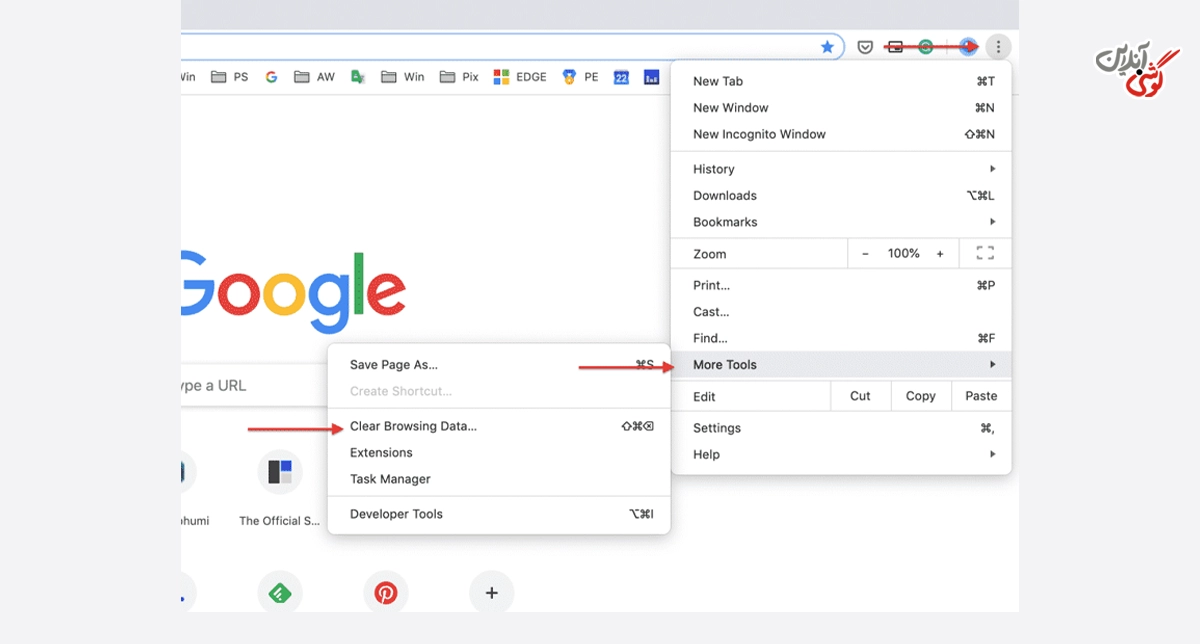The image size is (1200, 644).
Task: Choose Cast... in the menu
Action: (x=841, y=312)
